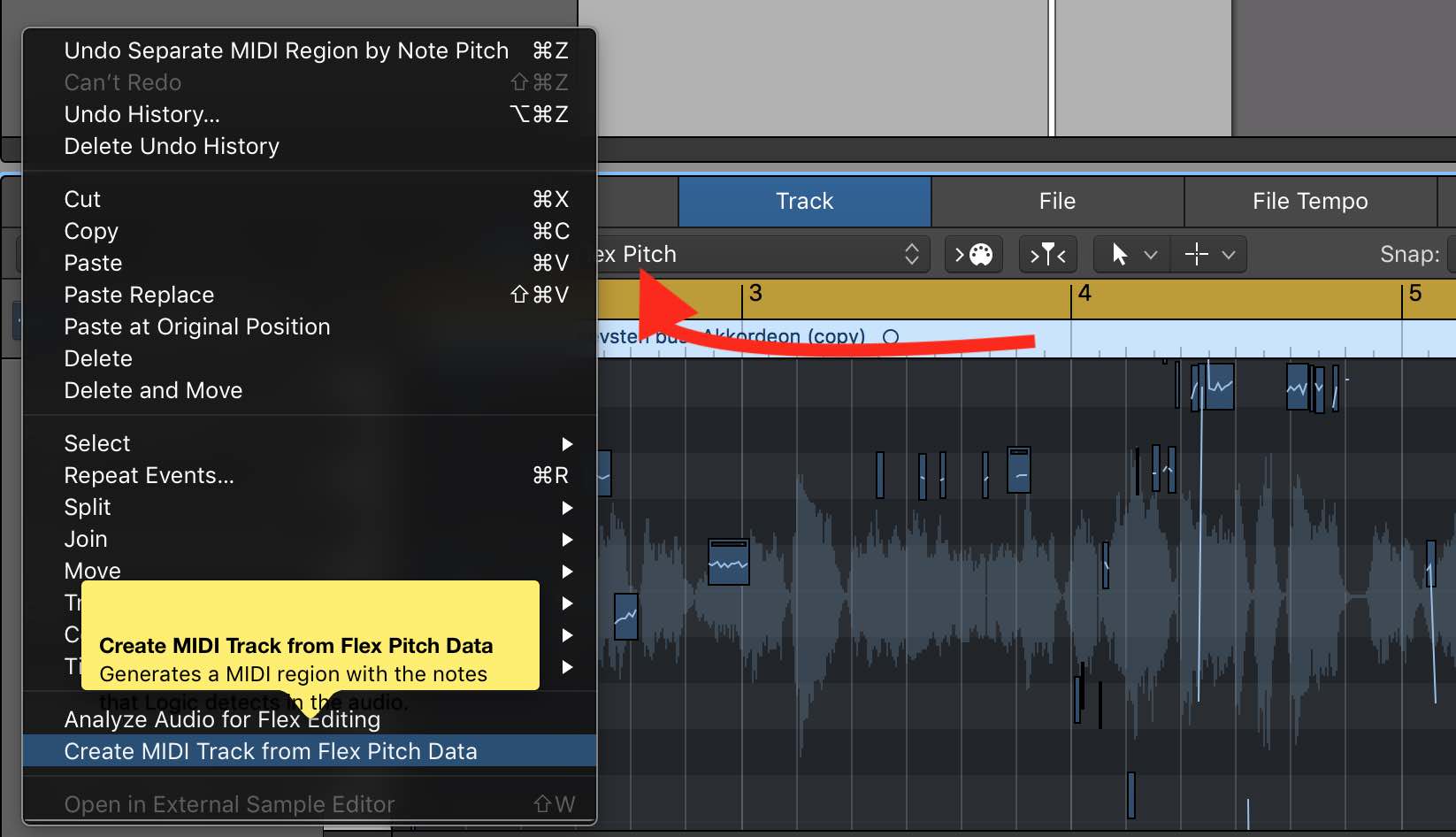Toggle the Catch playhead button
This screenshot has height=837, width=1456.
1048,255
